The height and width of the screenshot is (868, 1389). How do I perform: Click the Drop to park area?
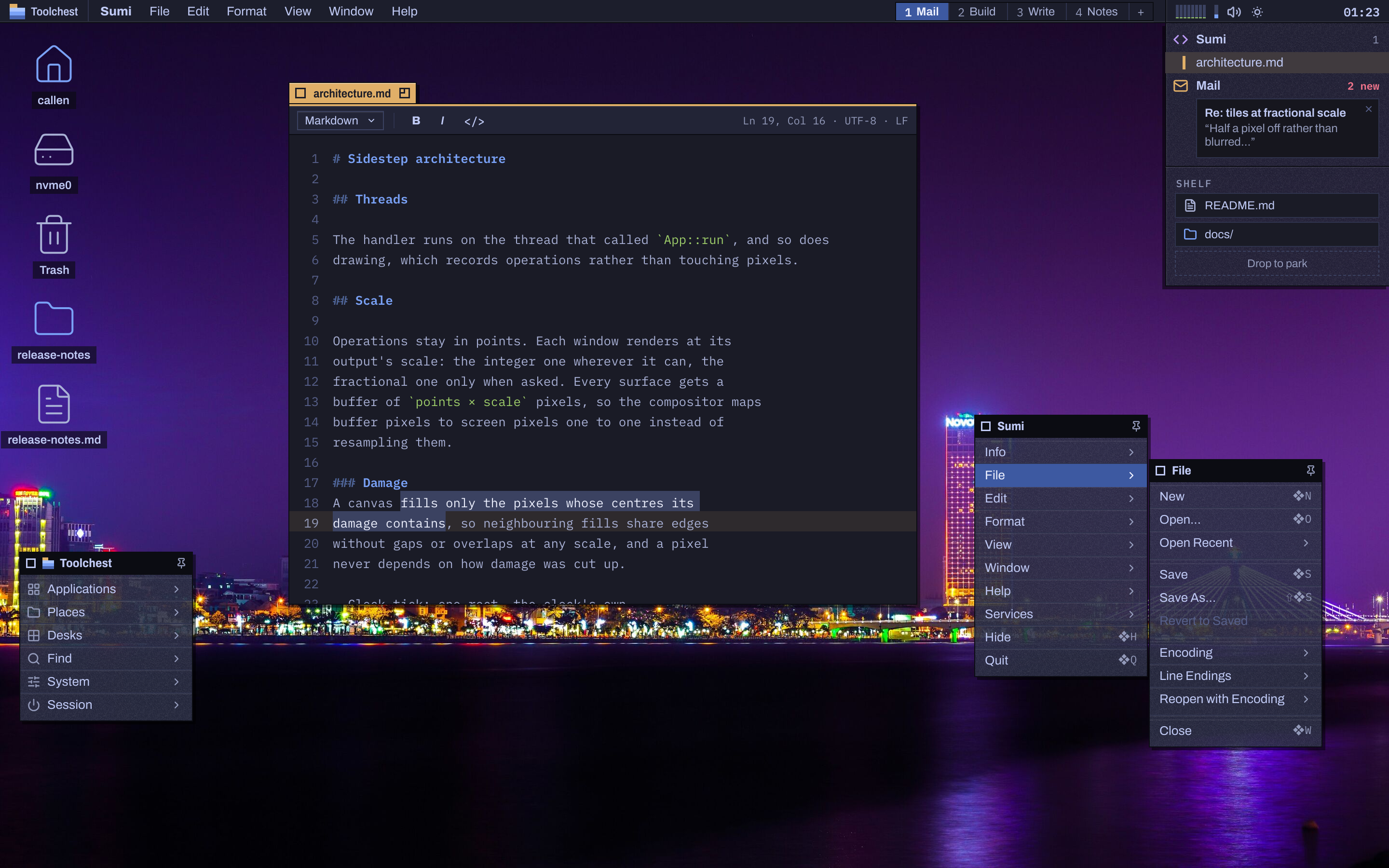[1277, 263]
